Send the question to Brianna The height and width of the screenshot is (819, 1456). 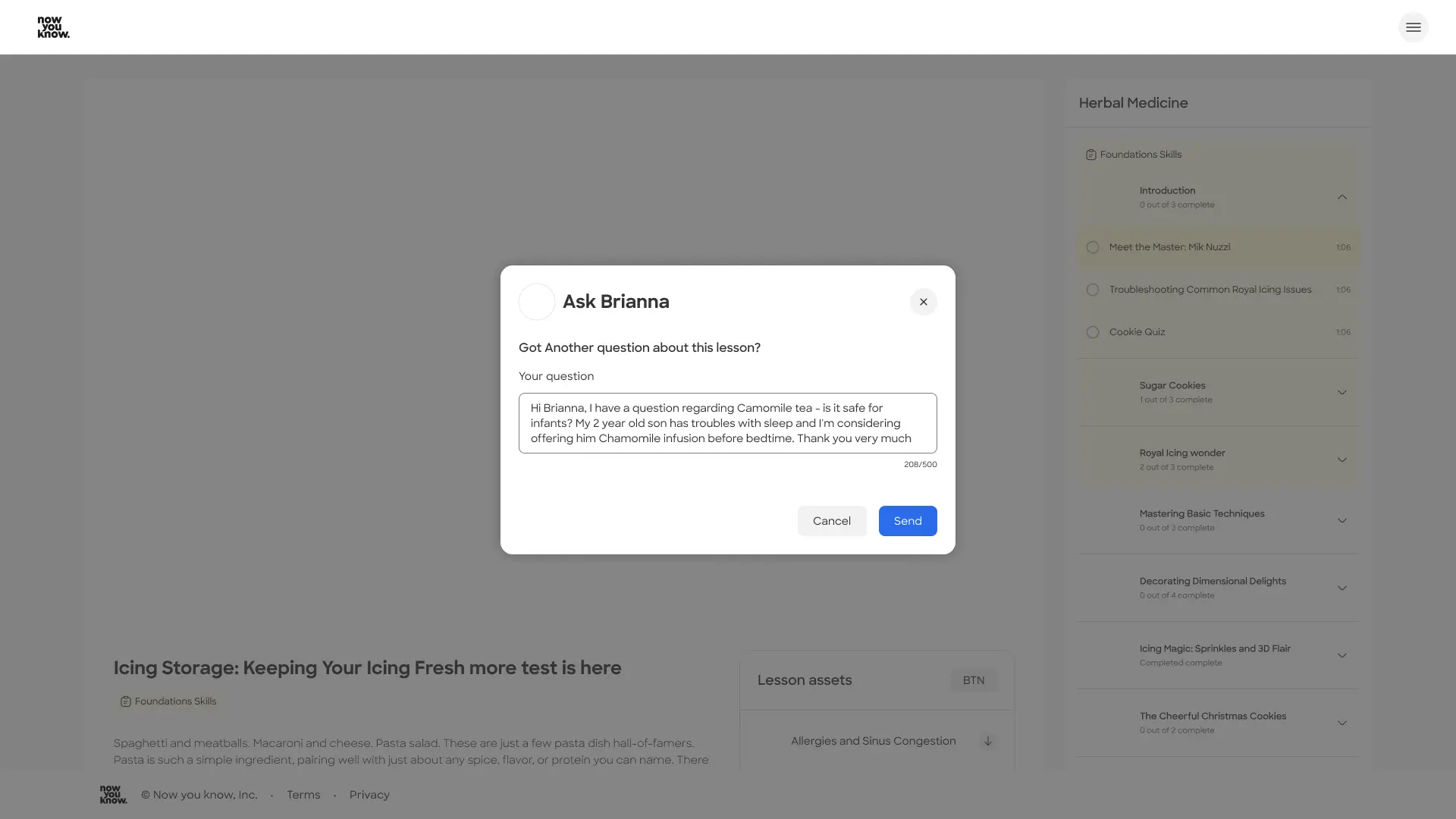pos(907,521)
